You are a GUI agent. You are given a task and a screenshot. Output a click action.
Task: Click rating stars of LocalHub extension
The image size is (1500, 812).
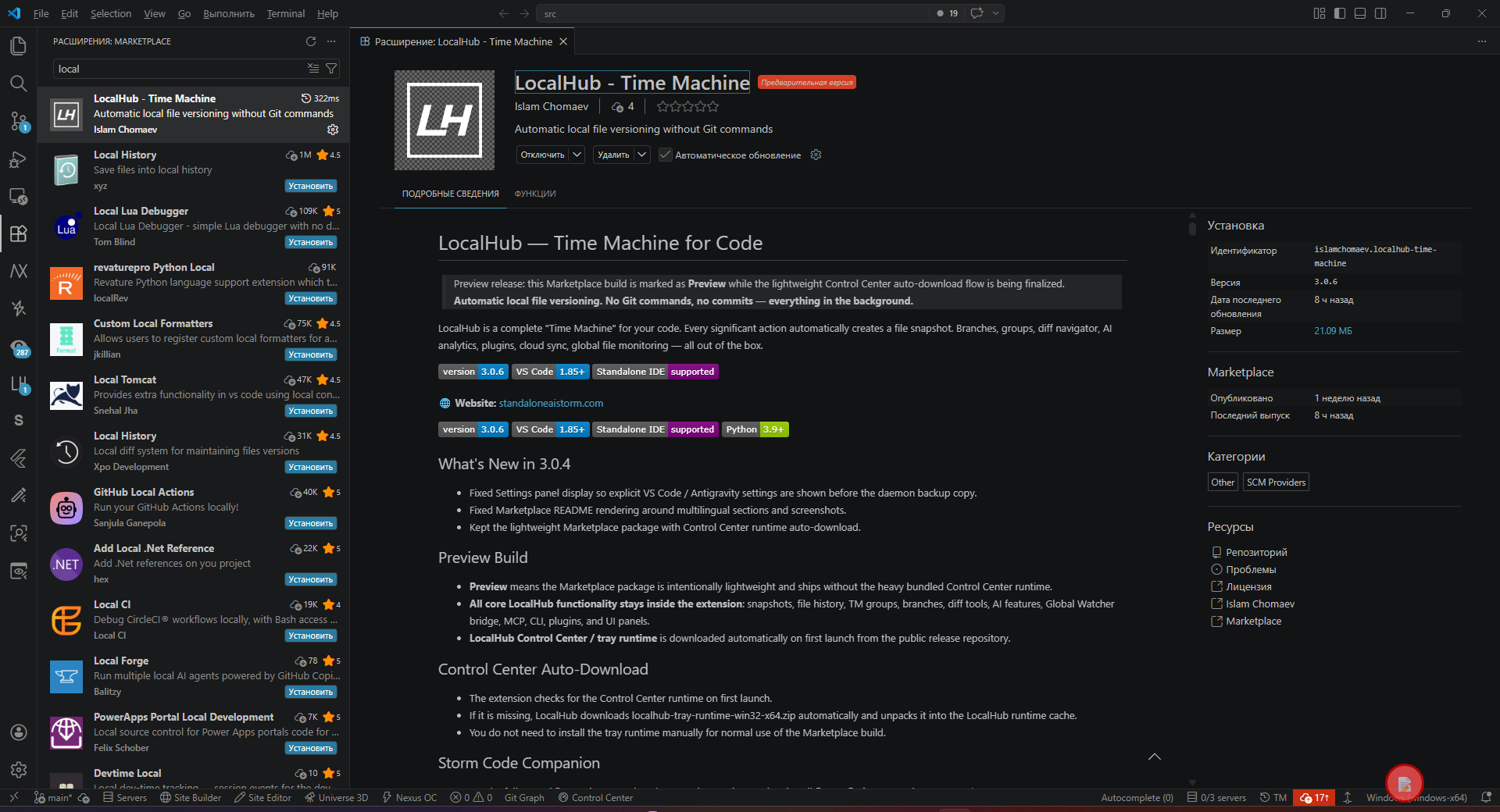click(x=687, y=106)
